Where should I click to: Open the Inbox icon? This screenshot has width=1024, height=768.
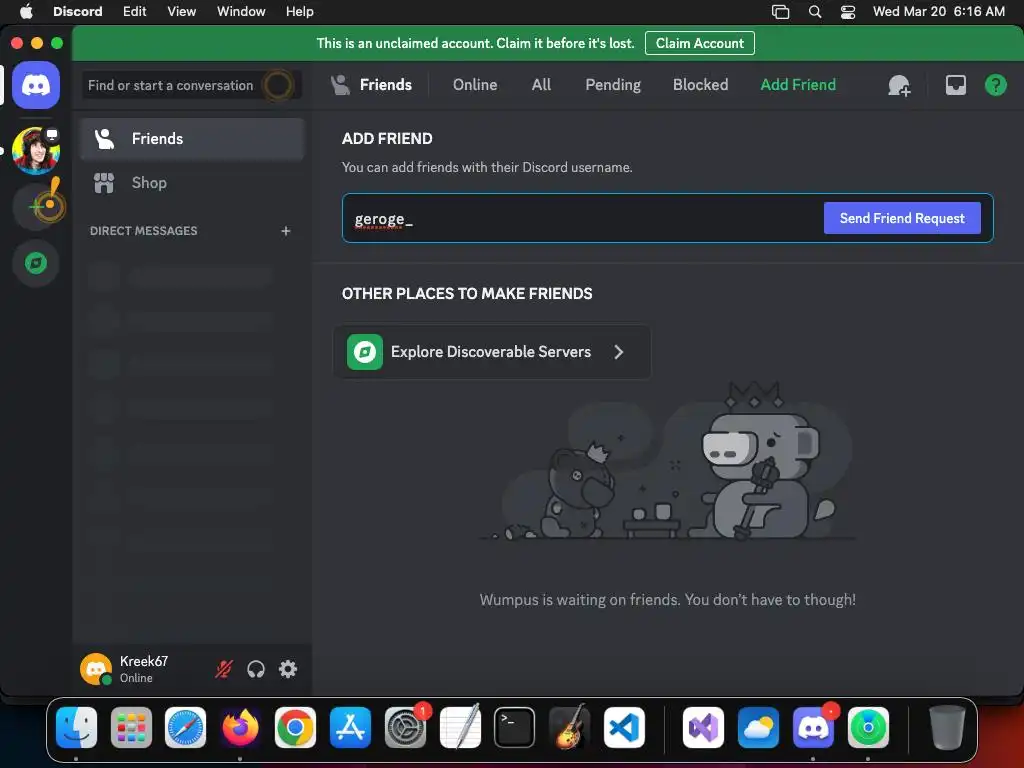(955, 85)
